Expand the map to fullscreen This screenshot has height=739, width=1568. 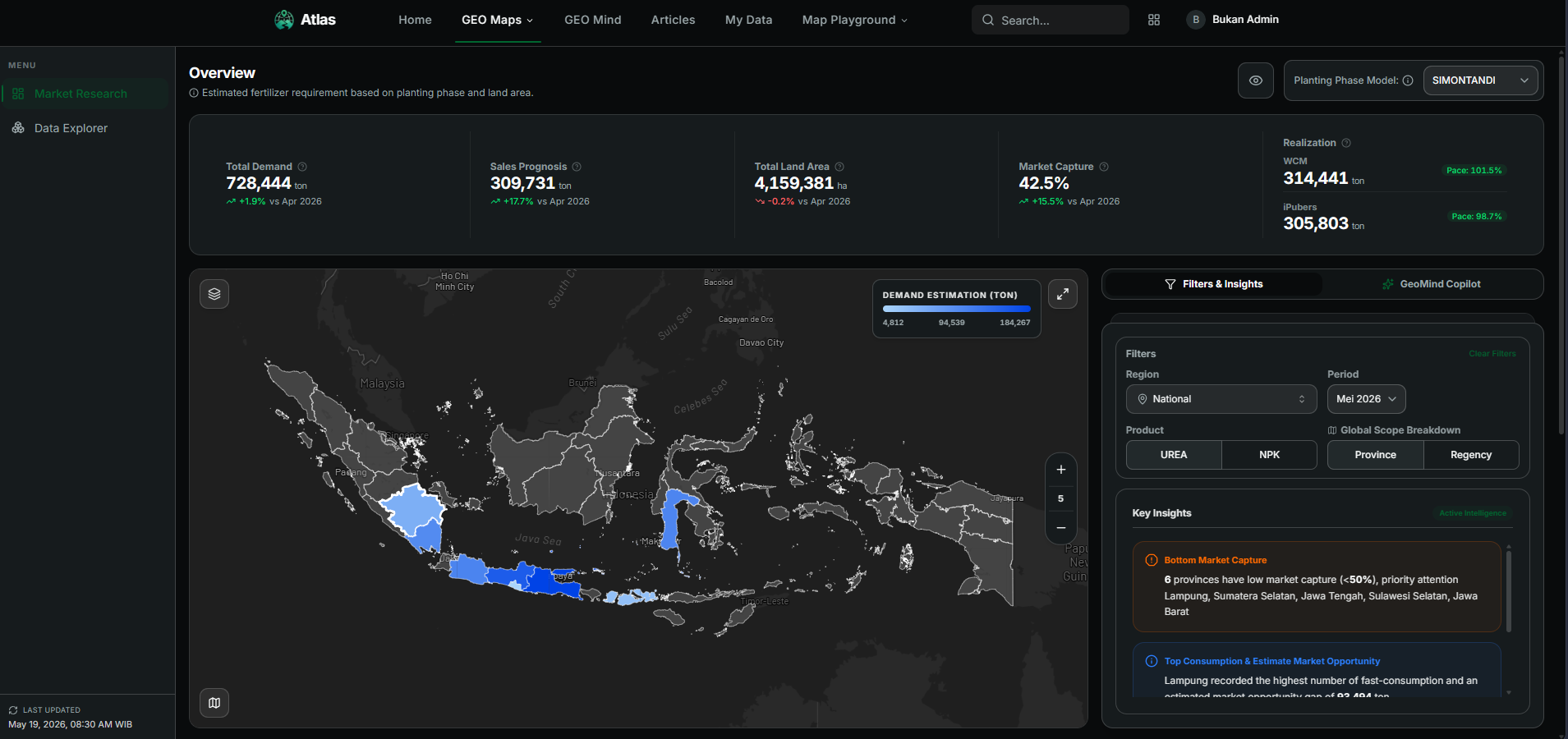pos(1062,294)
